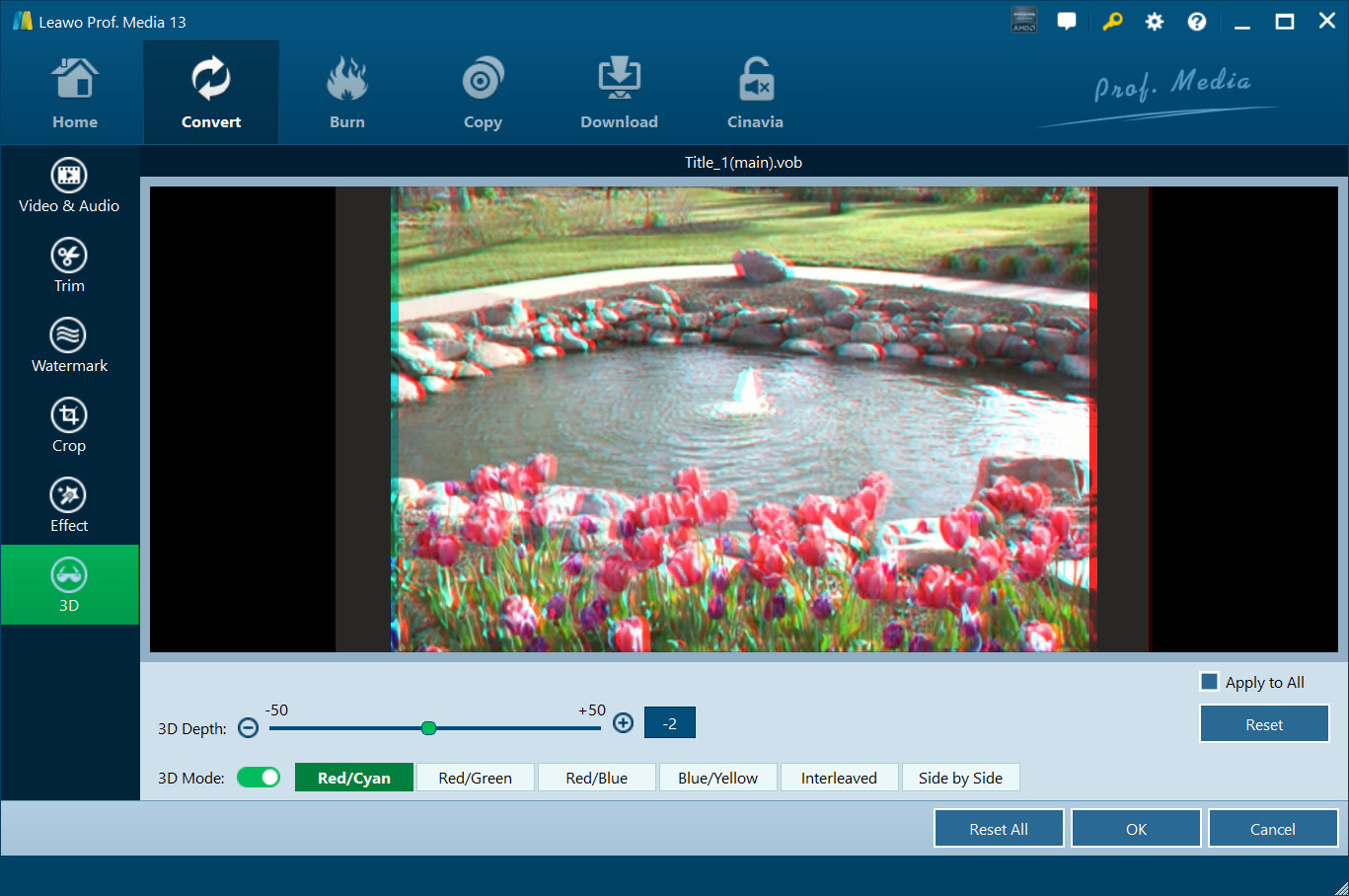1349x896 pixels.
Task: Open the Trim editing panel
Action: click(69, 266)
